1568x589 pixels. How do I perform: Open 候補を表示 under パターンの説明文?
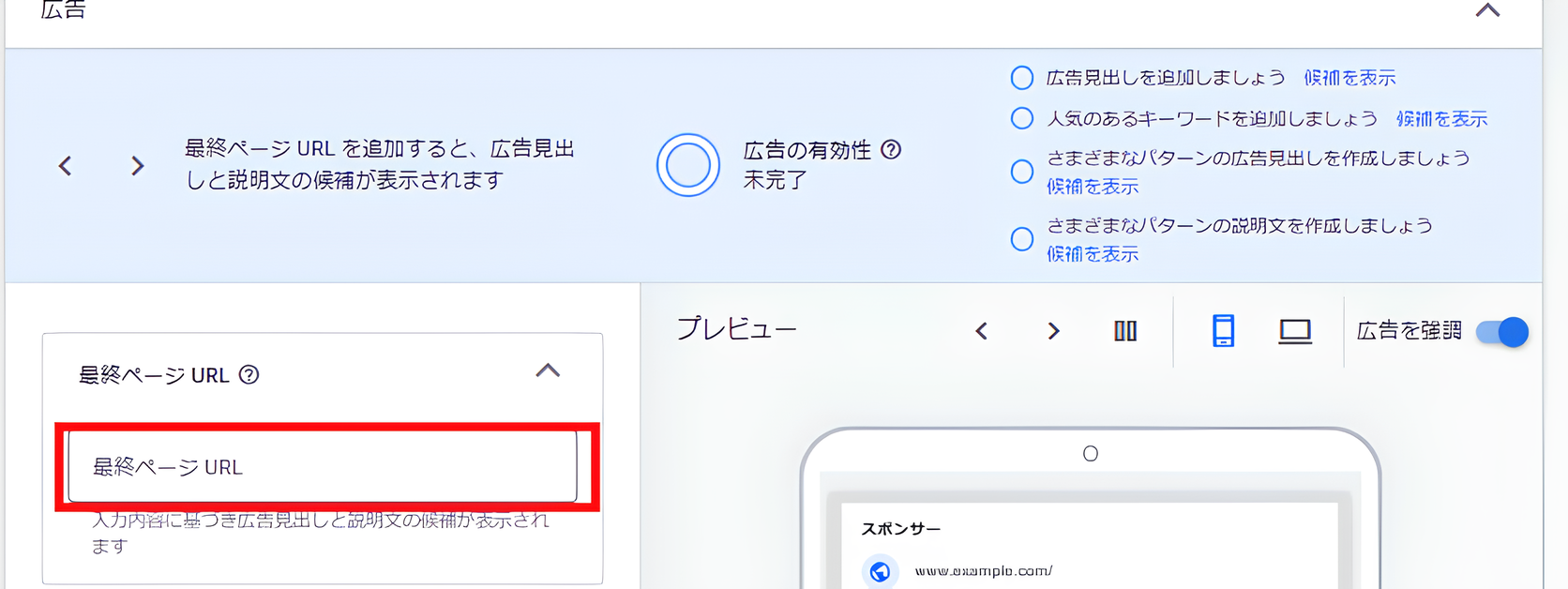[x=1093, y=254]
